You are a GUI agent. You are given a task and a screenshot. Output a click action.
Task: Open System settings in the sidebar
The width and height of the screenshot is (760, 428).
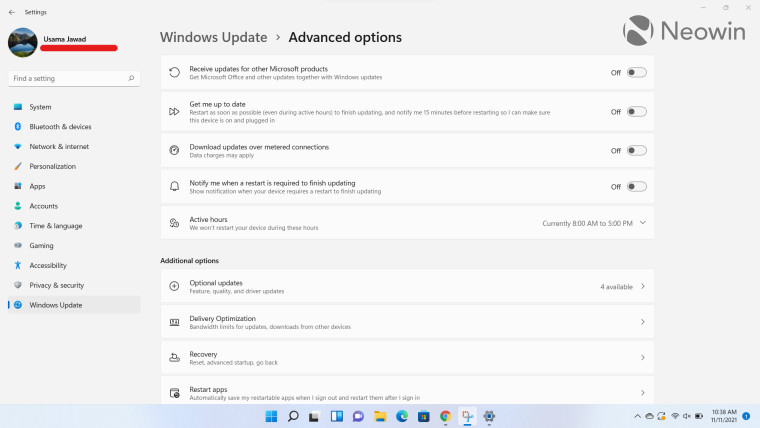point(74,107)
